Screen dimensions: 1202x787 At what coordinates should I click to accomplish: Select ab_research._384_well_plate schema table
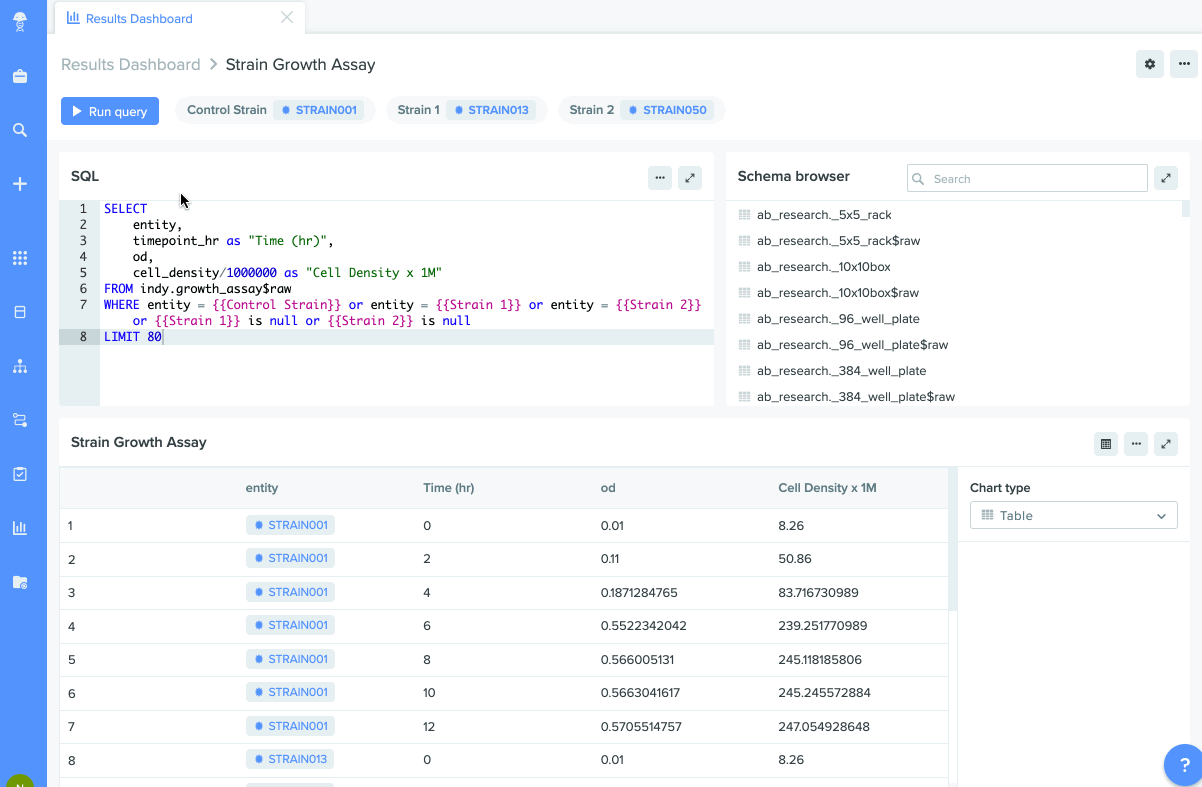coord(841,371)
